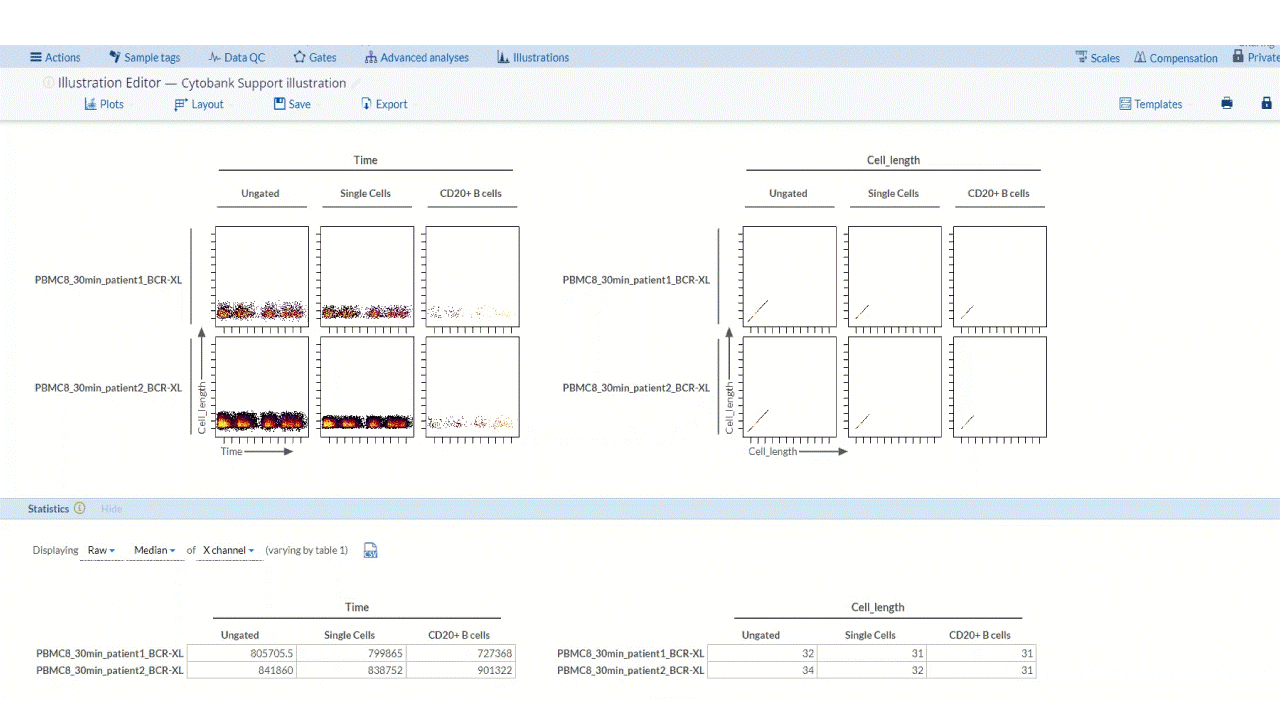Open the Private sharing lock setting
This screenshot has width=1280, height=720.
1257,57
